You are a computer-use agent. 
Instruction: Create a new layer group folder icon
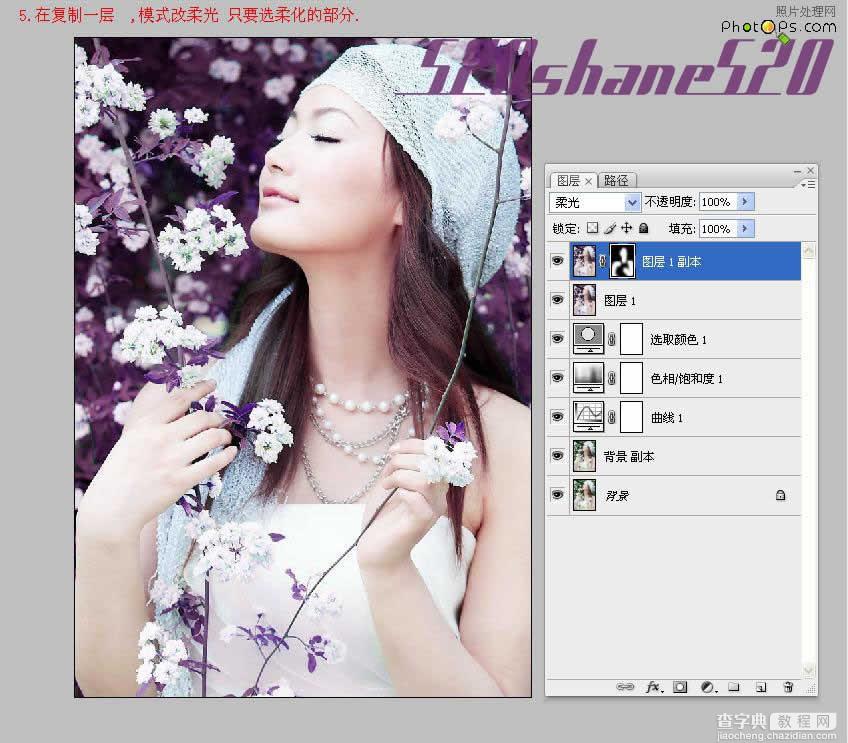[x=735, y=688]
